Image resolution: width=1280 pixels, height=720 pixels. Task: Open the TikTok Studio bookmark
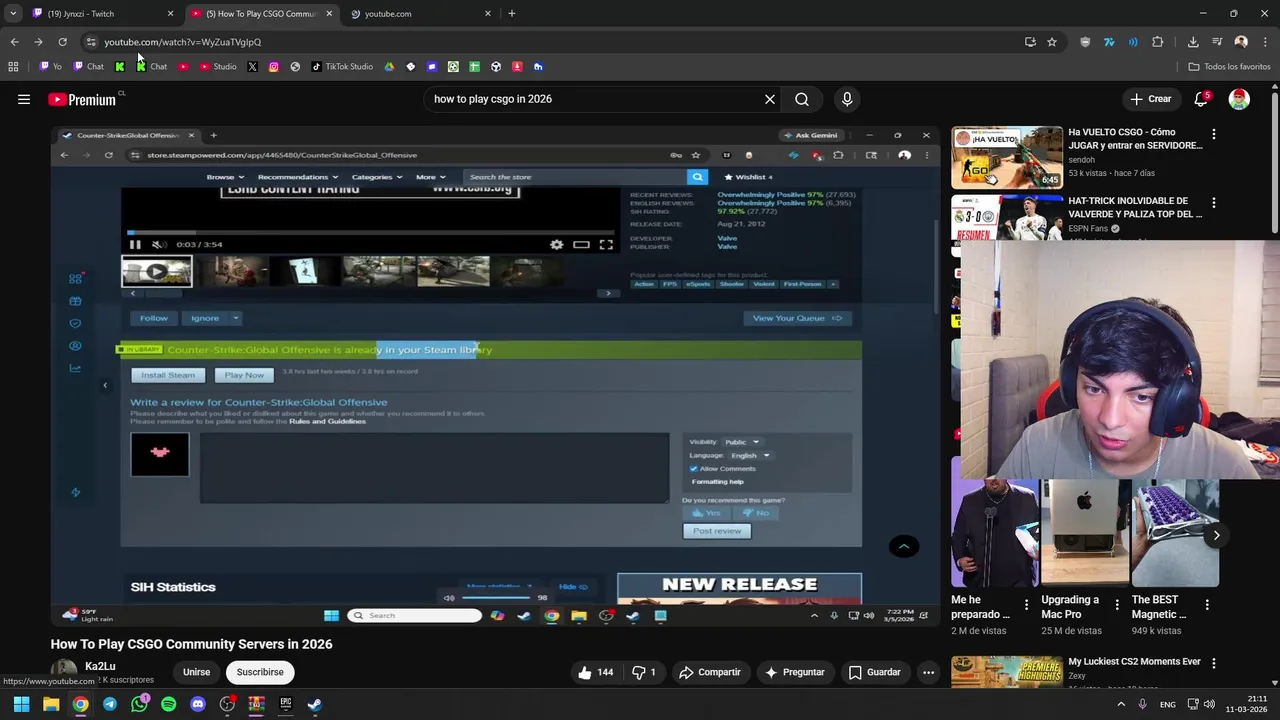point(342,67)
